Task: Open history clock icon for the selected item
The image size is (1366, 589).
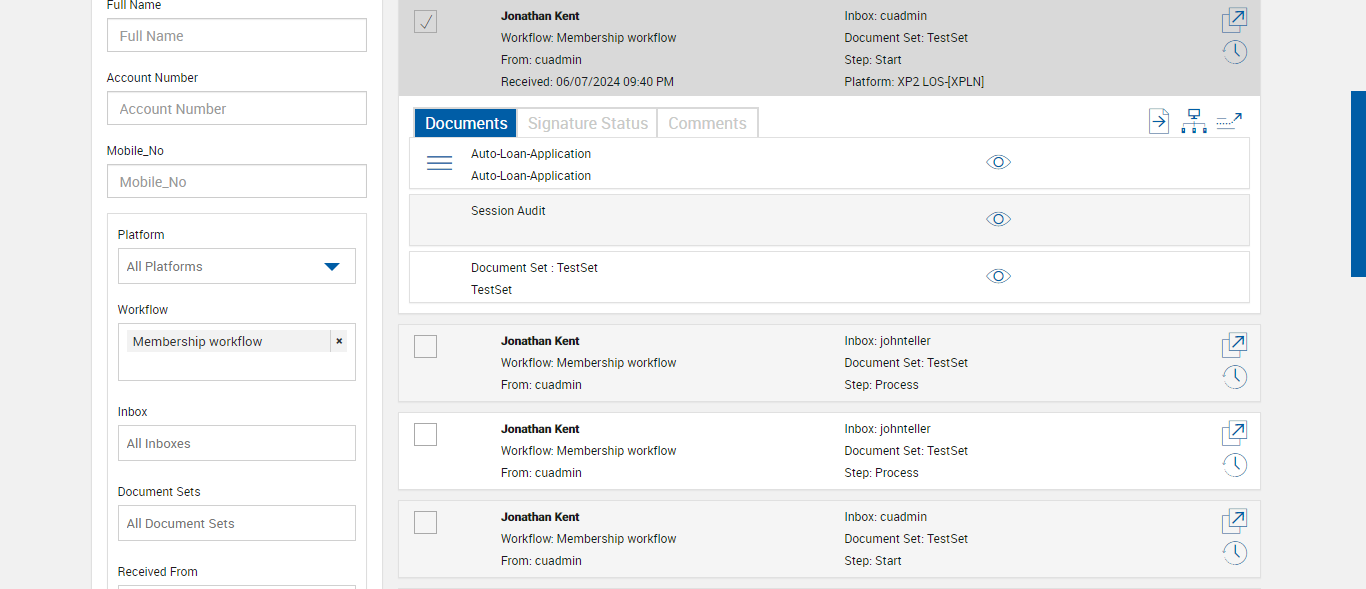Action: (1235, 52)
